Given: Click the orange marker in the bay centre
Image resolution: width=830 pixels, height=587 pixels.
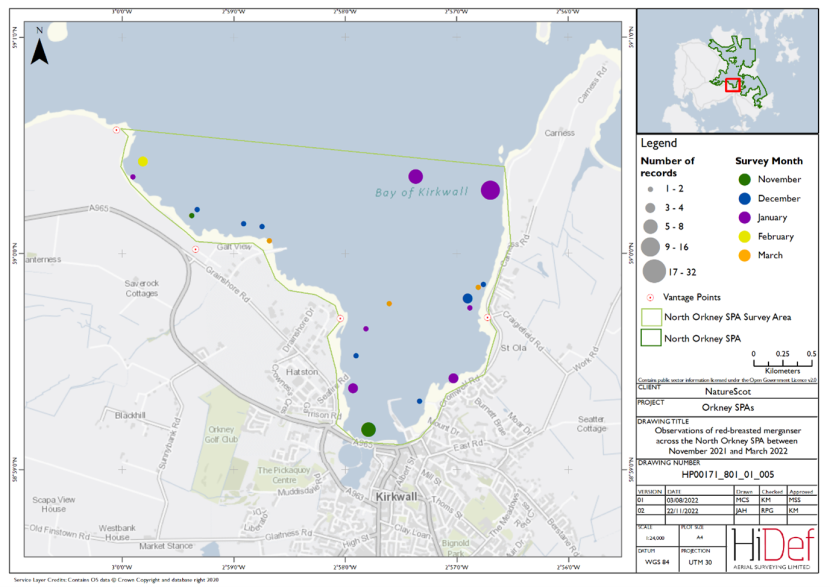Looking at the screenshot, I should [389, 304].
